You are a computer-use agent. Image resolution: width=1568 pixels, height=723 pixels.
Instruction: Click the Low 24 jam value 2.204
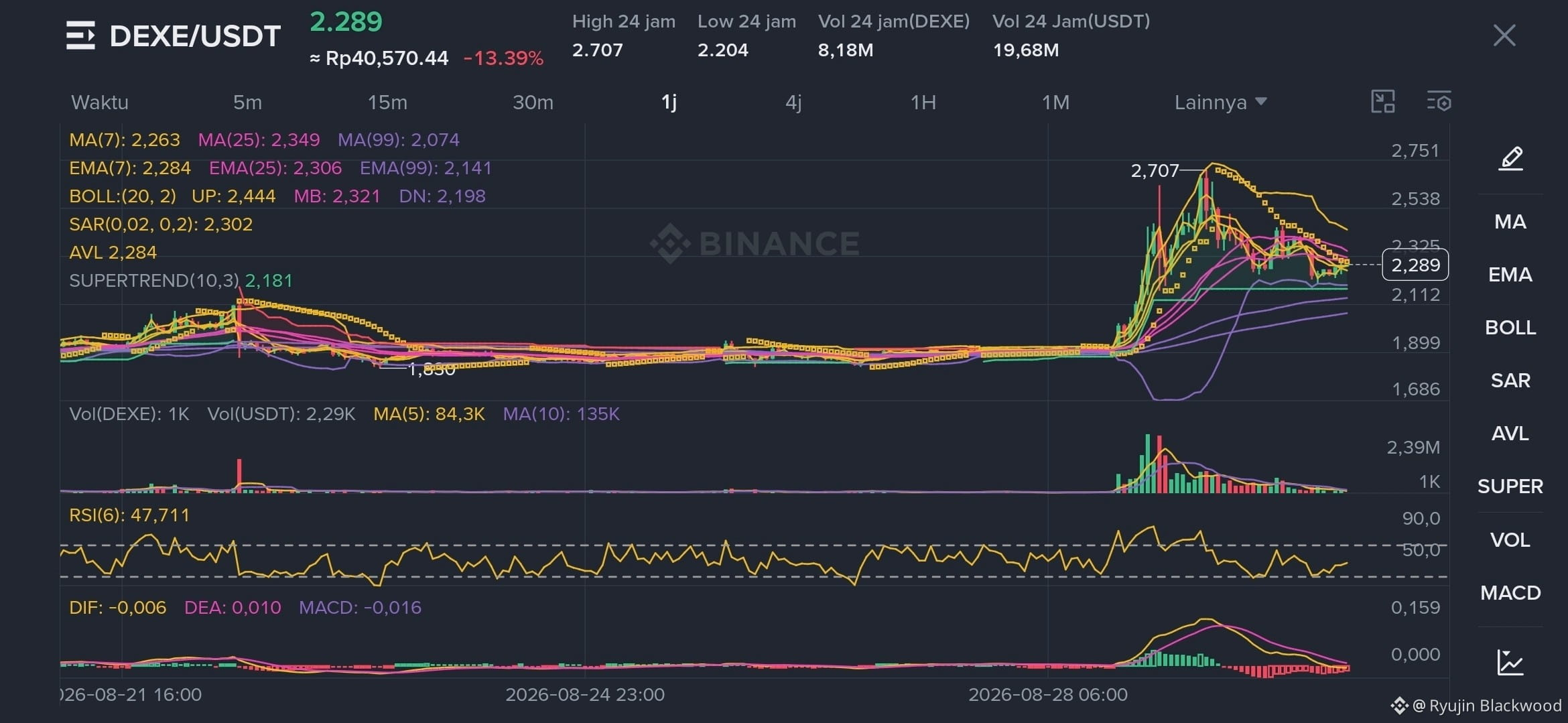coord(723,50)
